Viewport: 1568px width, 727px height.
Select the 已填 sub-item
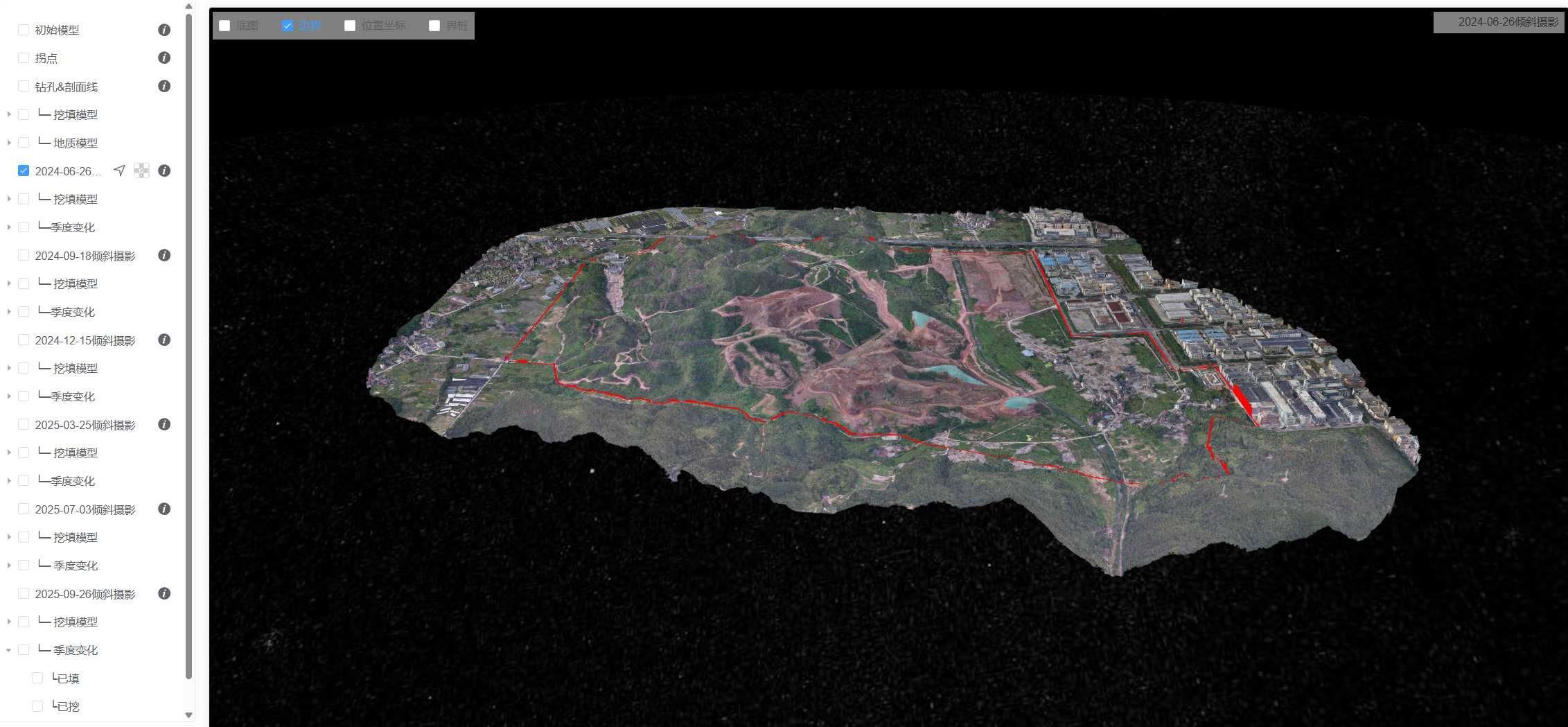point(67,678)
